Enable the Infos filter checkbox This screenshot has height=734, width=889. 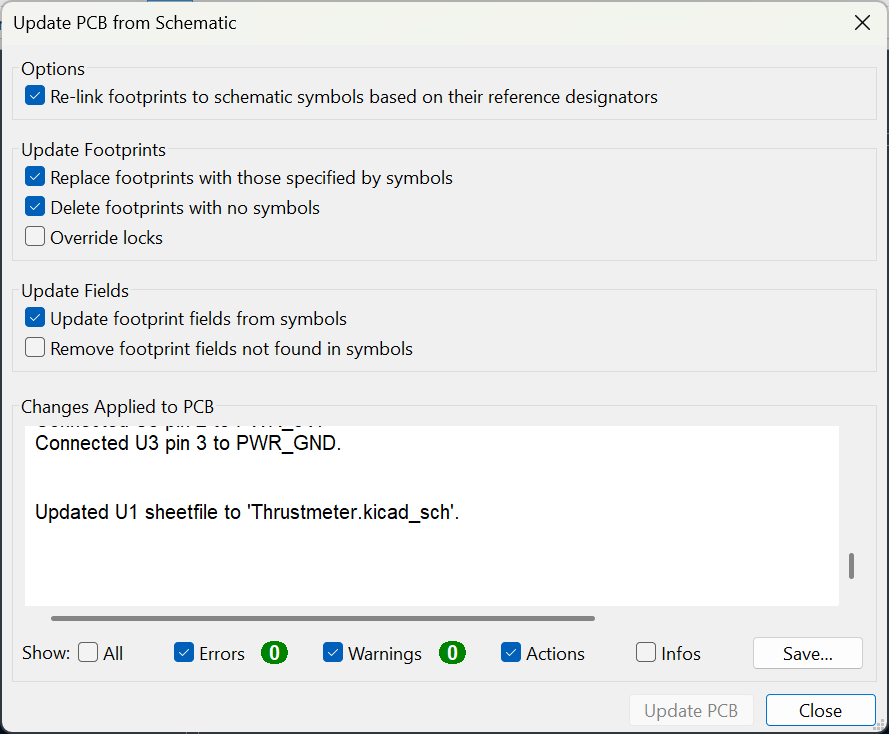click(x=646, y=653)
